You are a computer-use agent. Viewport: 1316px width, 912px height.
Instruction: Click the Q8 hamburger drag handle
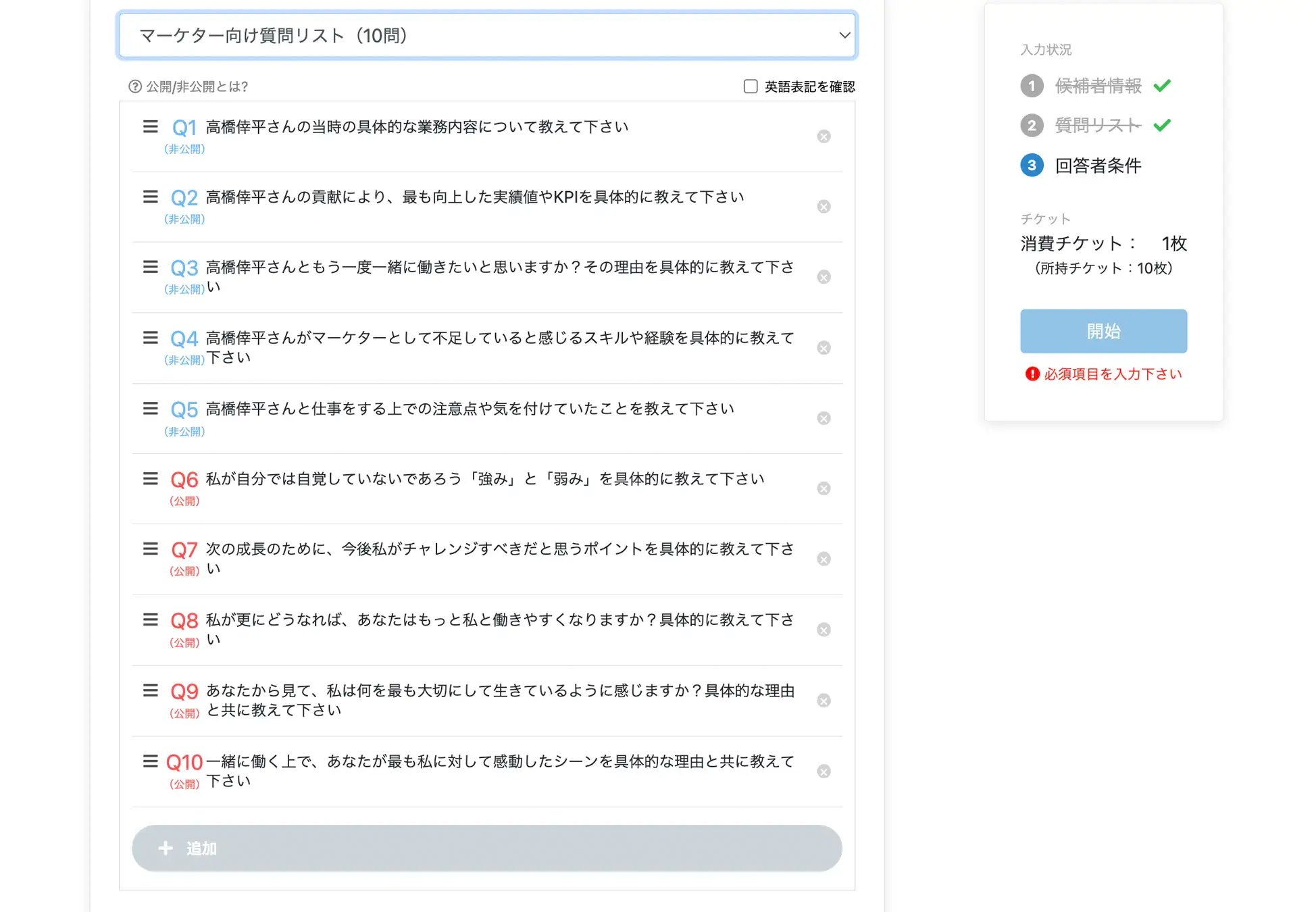[151, 619]
